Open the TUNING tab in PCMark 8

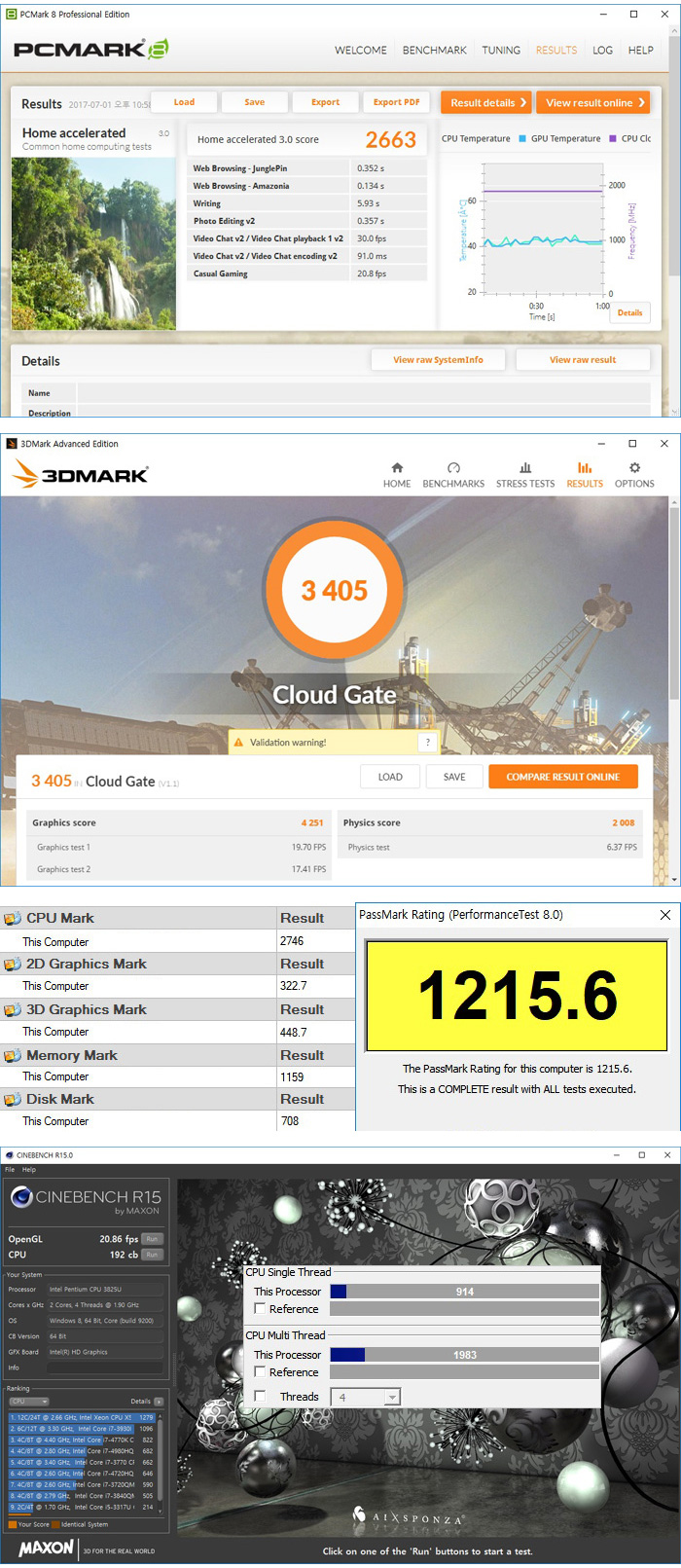pyautogui.click(x=501, y=50)
